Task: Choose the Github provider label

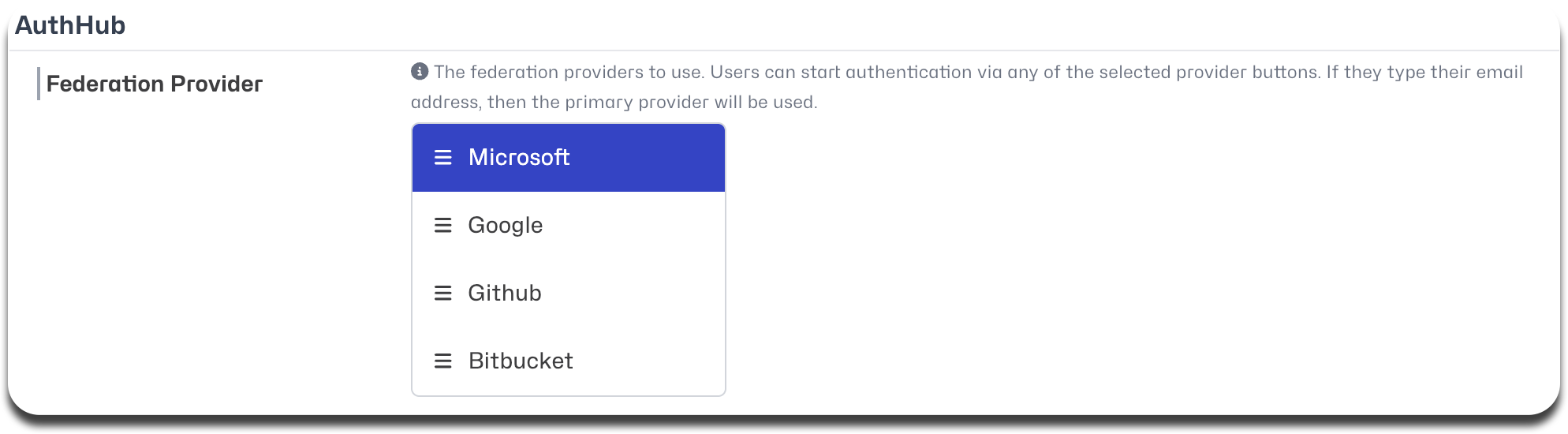Action: 505,294
